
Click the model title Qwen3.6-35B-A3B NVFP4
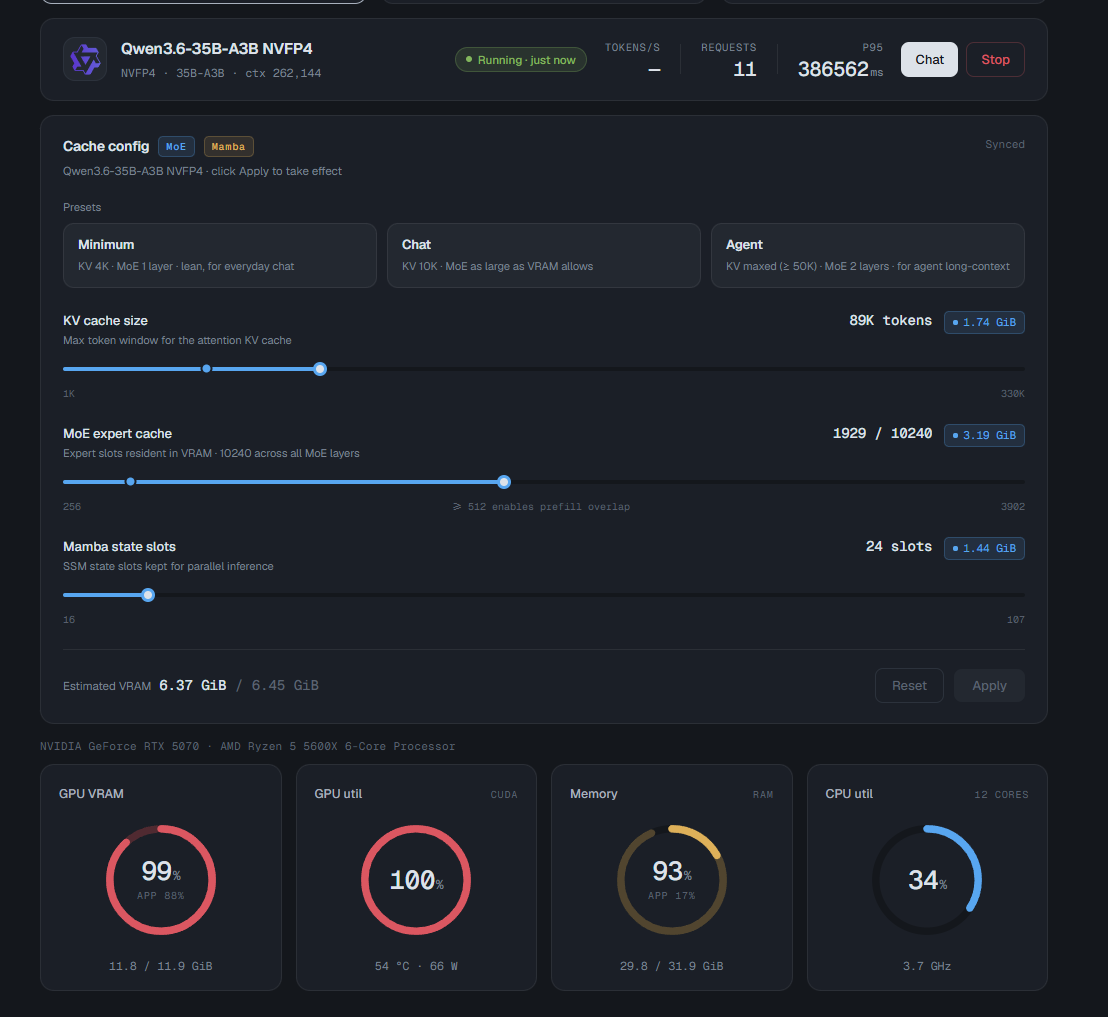point(216,49)
